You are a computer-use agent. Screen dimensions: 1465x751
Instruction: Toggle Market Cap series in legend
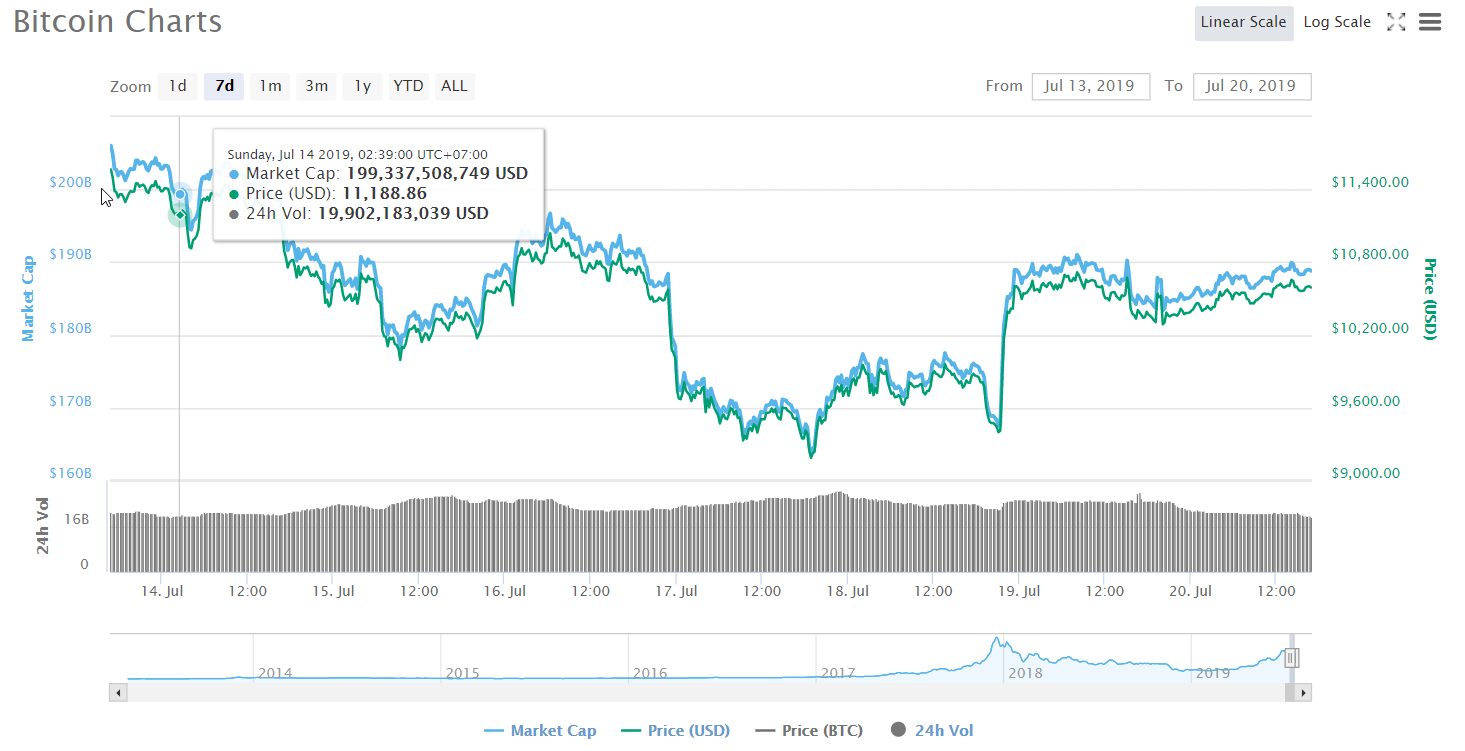click(x=540, y=730)
